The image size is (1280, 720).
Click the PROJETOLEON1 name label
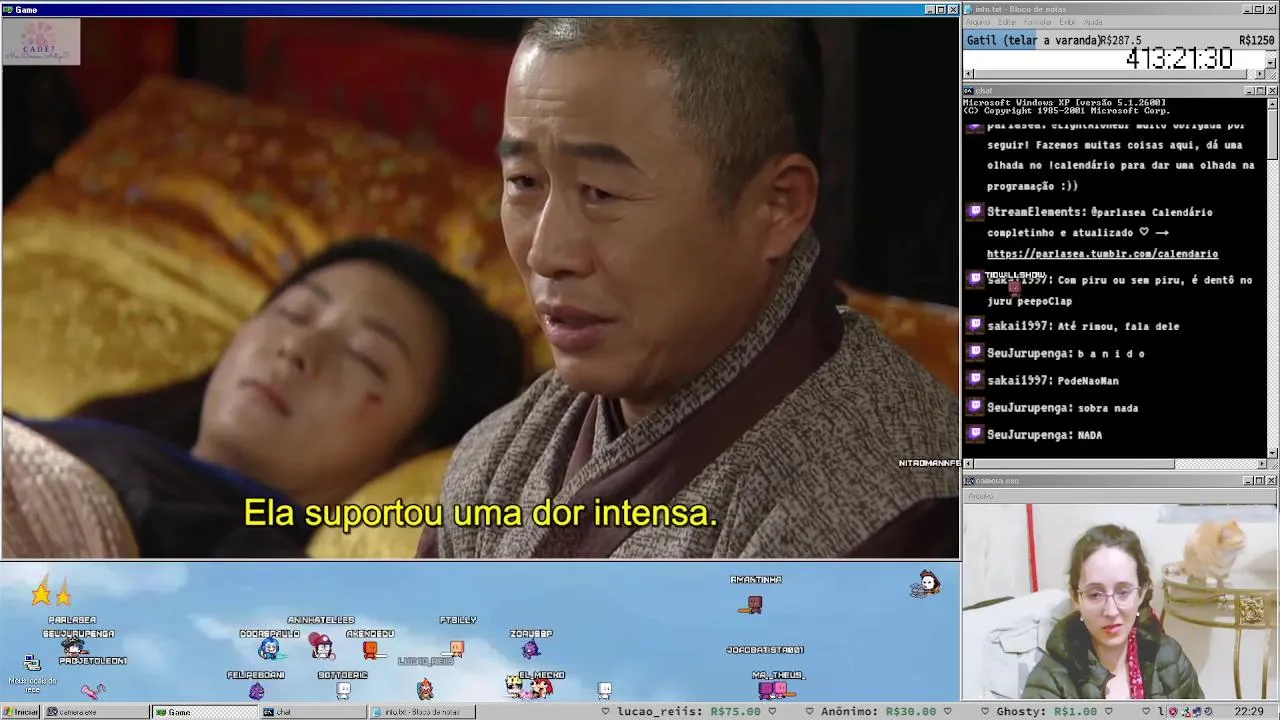coord(93,661)
